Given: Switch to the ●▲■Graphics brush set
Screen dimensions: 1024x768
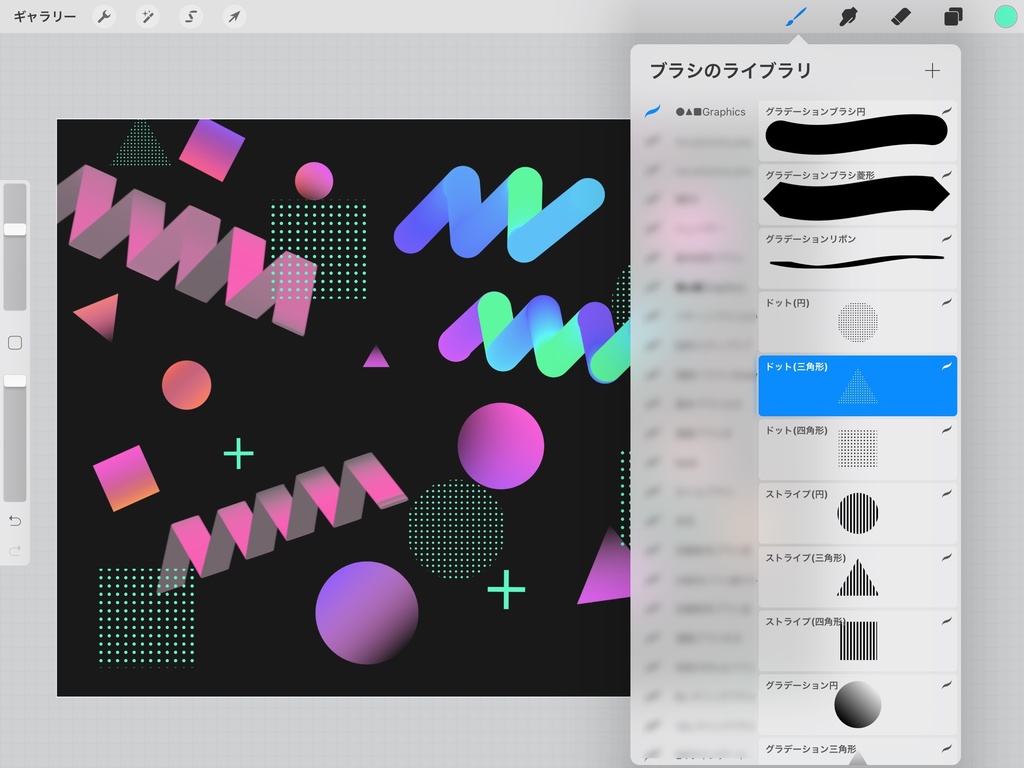Looking at the screenshot, I should click(710, 112).
